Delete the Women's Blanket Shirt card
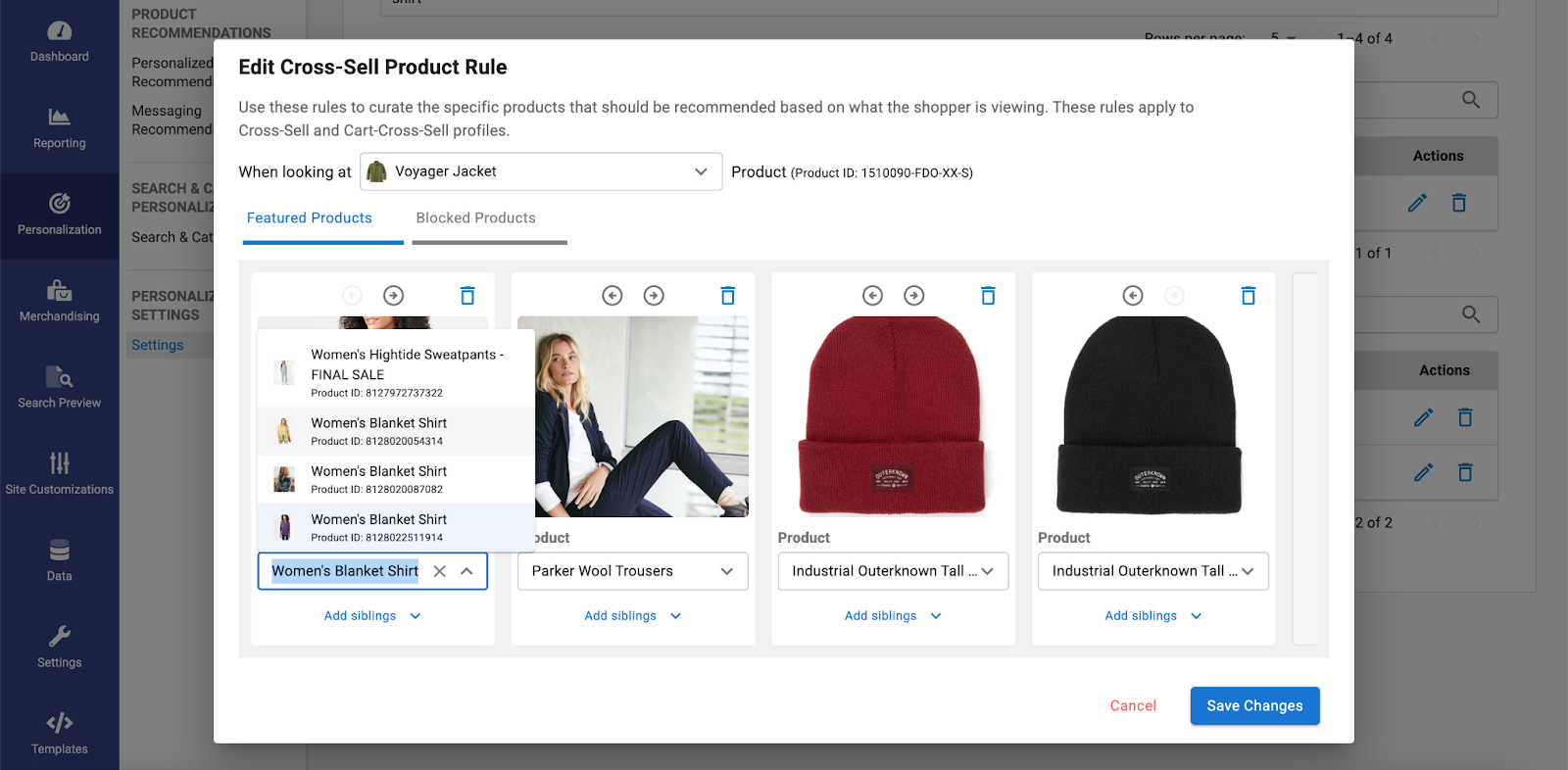 tap(467, 295)
